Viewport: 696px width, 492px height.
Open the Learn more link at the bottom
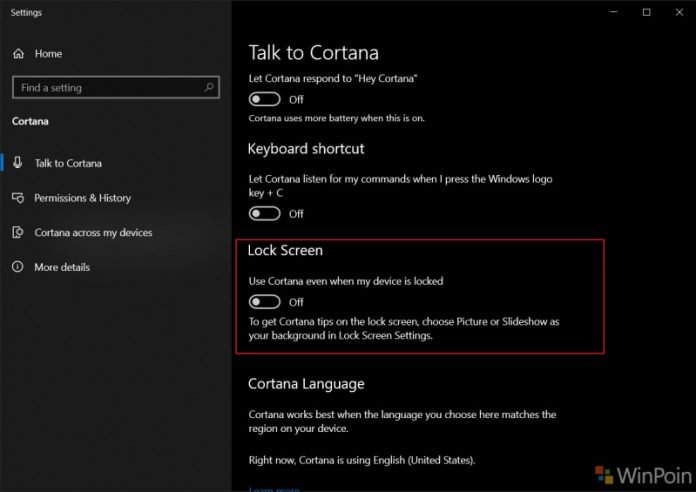pos(274,488)
